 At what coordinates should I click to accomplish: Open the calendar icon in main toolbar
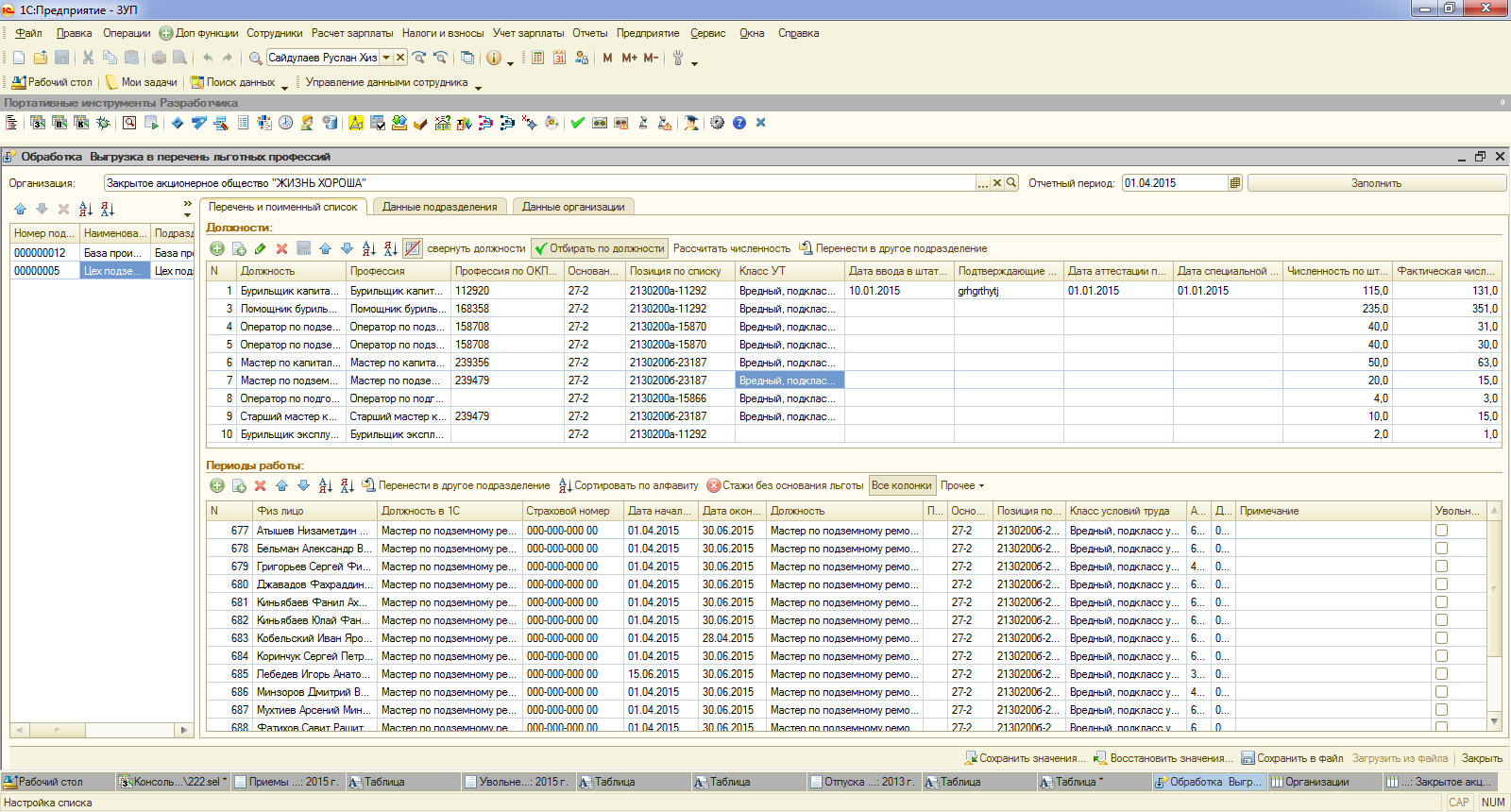click(559, 58)
